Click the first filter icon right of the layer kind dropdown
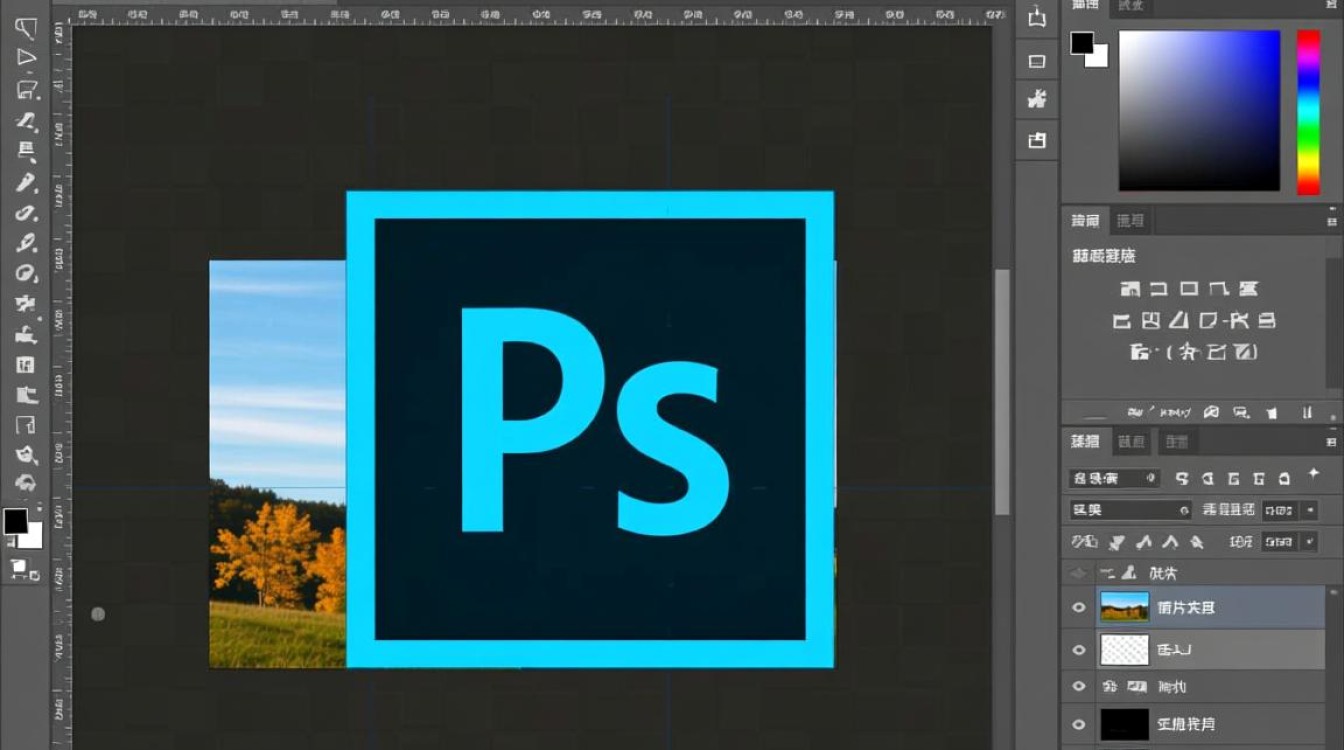 (x=1182, y=479)
